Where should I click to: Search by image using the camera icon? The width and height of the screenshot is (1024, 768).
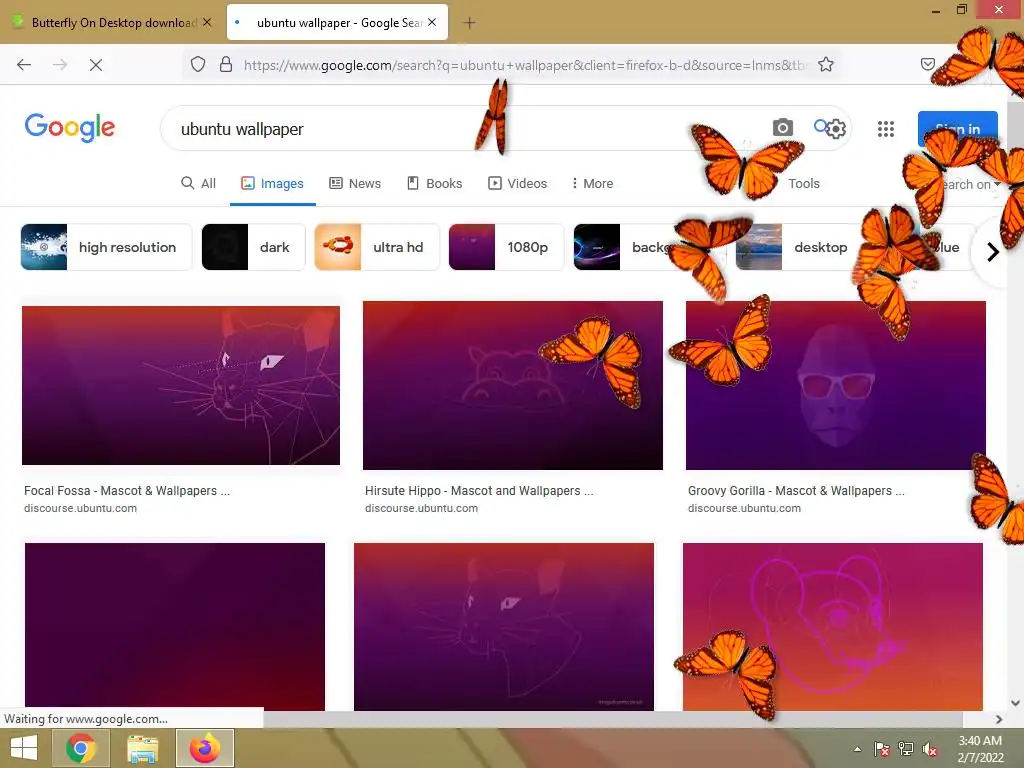(x=782, y=127)
